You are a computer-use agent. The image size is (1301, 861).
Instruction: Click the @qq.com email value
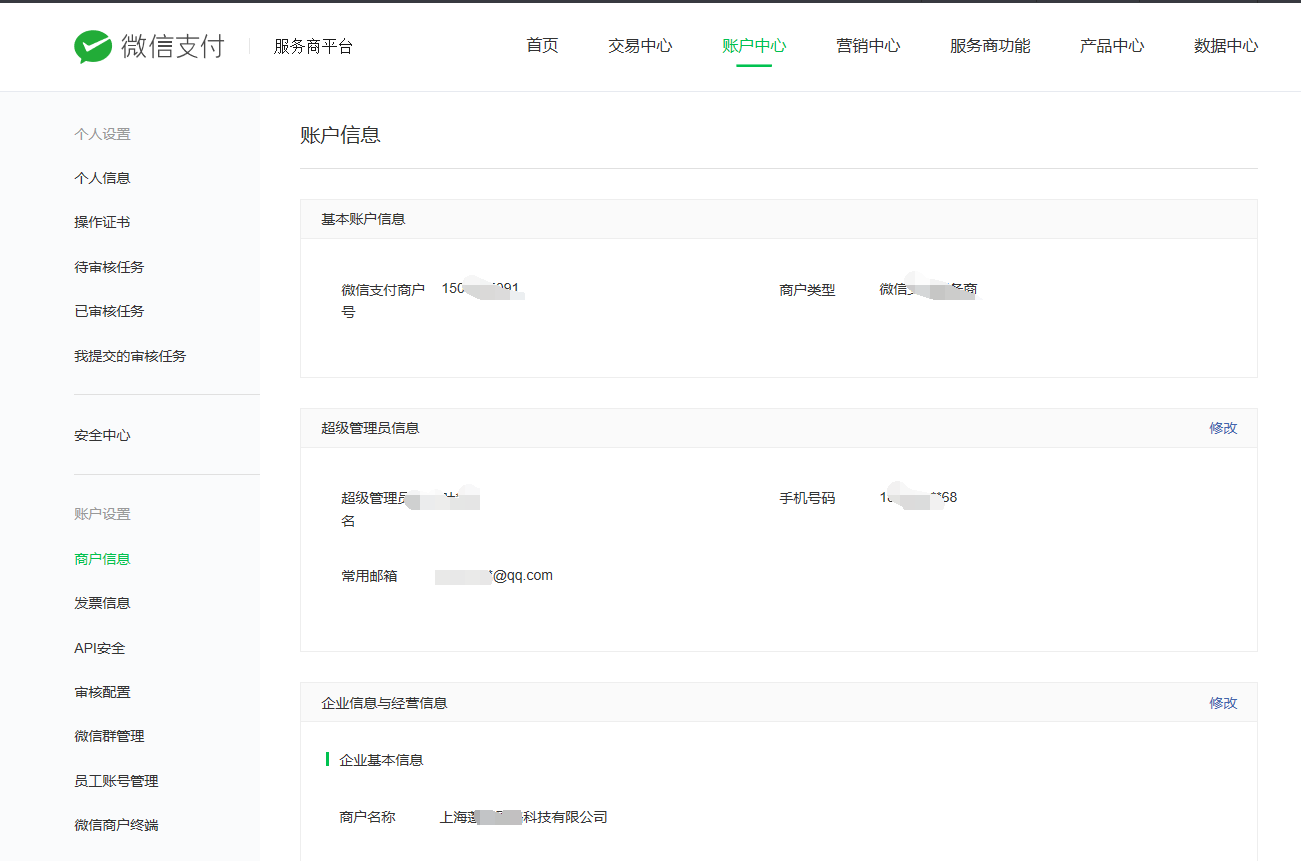pos(494,576)
